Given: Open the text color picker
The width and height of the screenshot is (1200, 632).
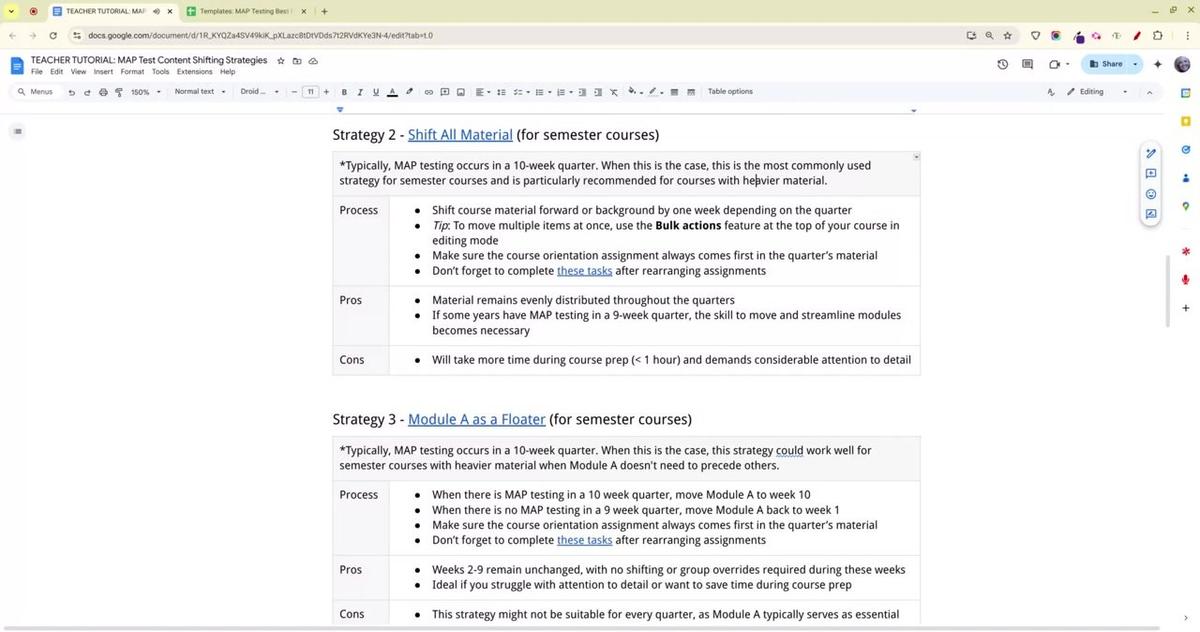Looking at the screenshot, I should coord(392,92).
